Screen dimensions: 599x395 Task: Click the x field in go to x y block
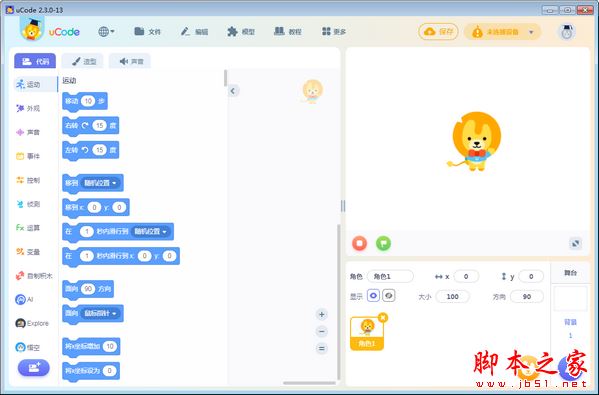pyautogui.click(x=94, y=207)
